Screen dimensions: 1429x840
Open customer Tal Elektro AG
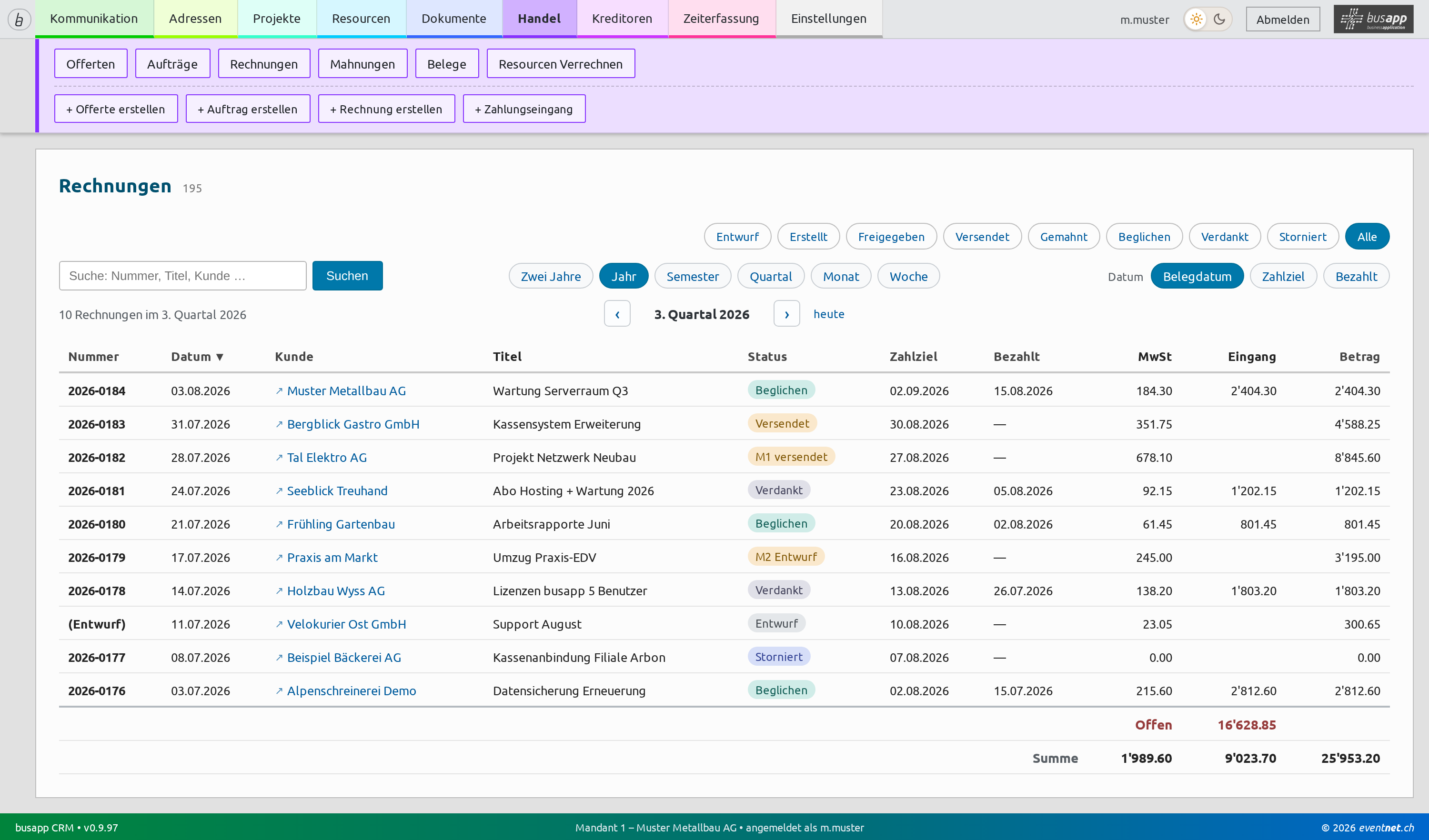[327, 458]
